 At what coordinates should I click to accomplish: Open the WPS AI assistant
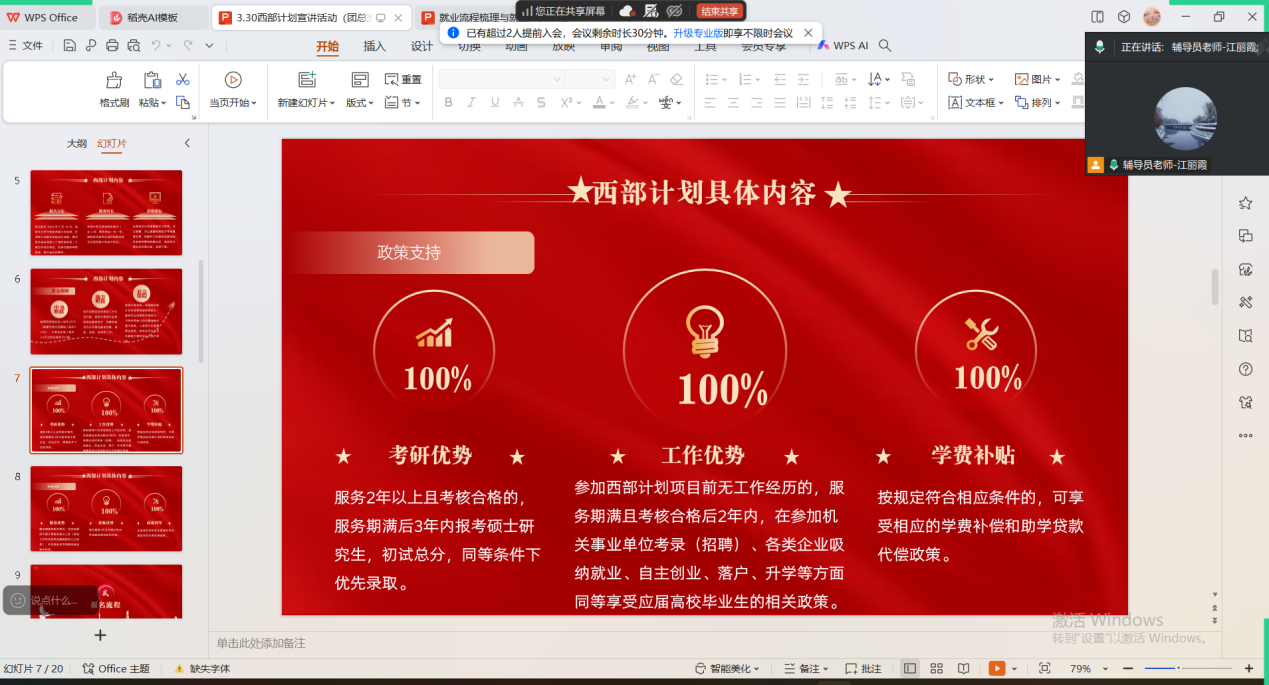842,45
